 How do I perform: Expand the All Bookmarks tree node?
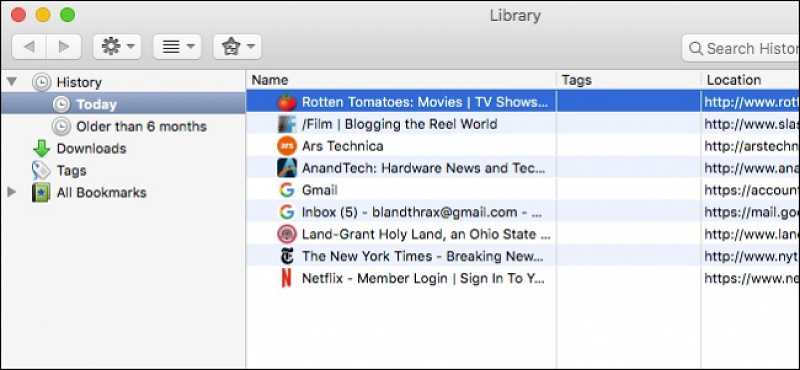pos(11,192)
